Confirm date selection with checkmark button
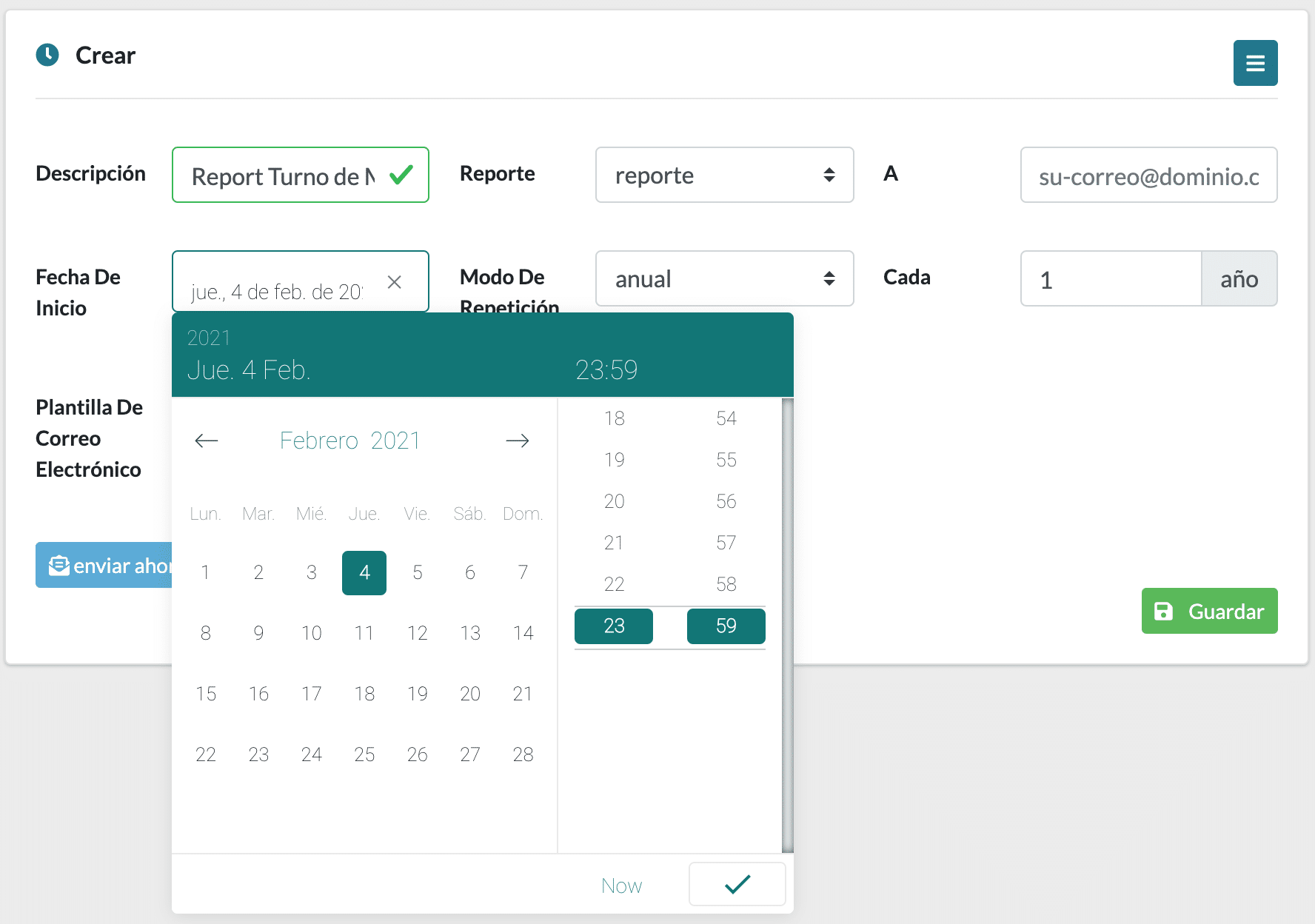The width and height of the screenshot is (1315, 924). pos(737,884)
